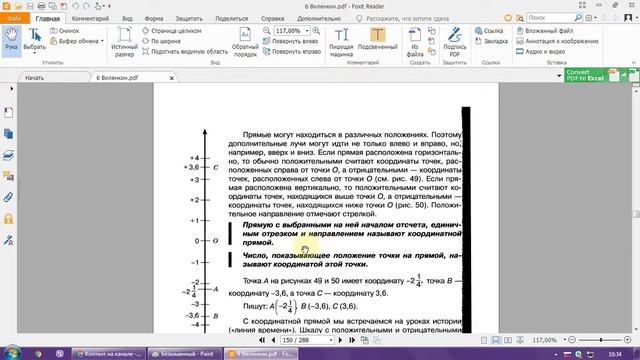
Task: Fit page By Width (По ширине)
Action: pos(161,41)
